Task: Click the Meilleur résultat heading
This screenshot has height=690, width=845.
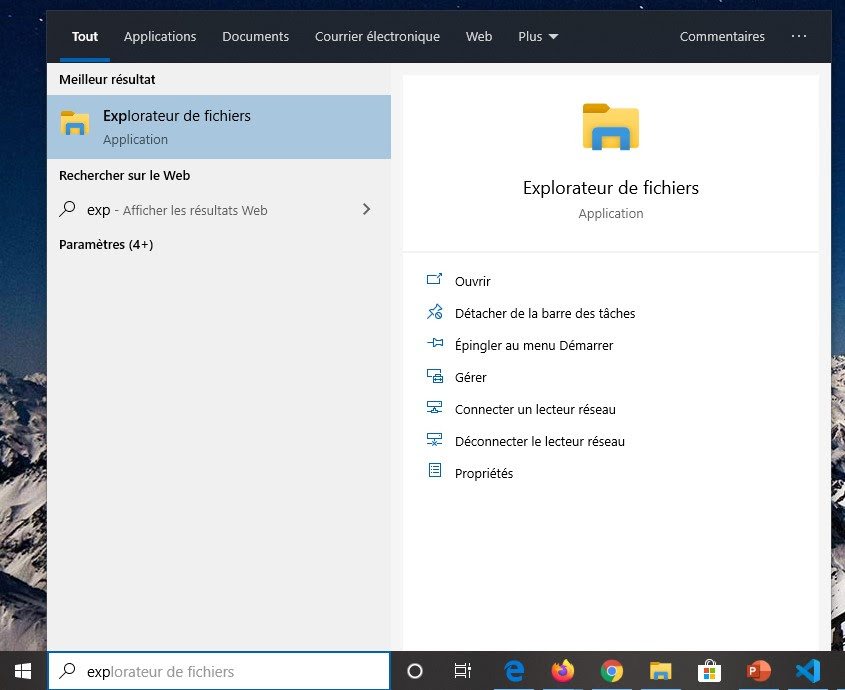Action: tap(107, 79)
